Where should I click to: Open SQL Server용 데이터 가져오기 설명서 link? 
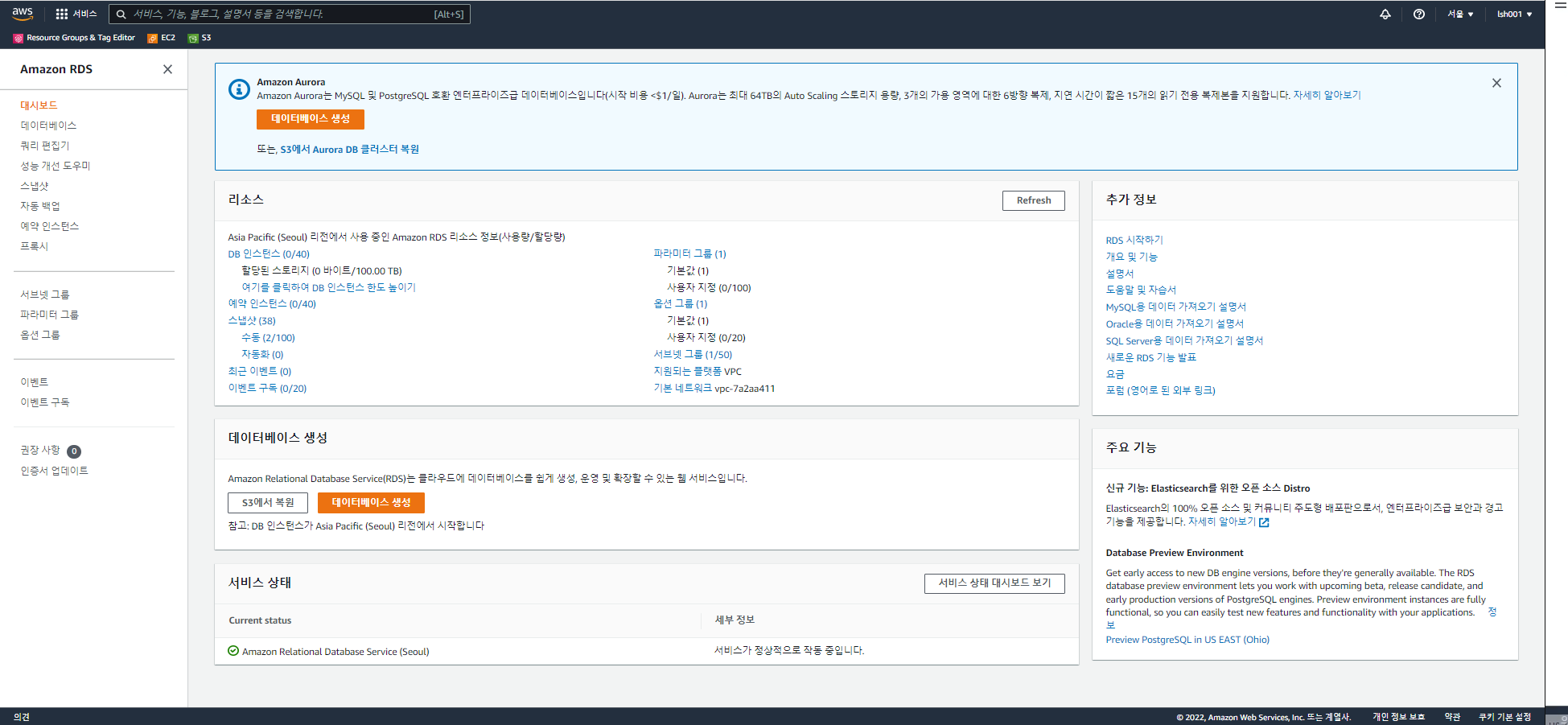(x=1184, y=341)
